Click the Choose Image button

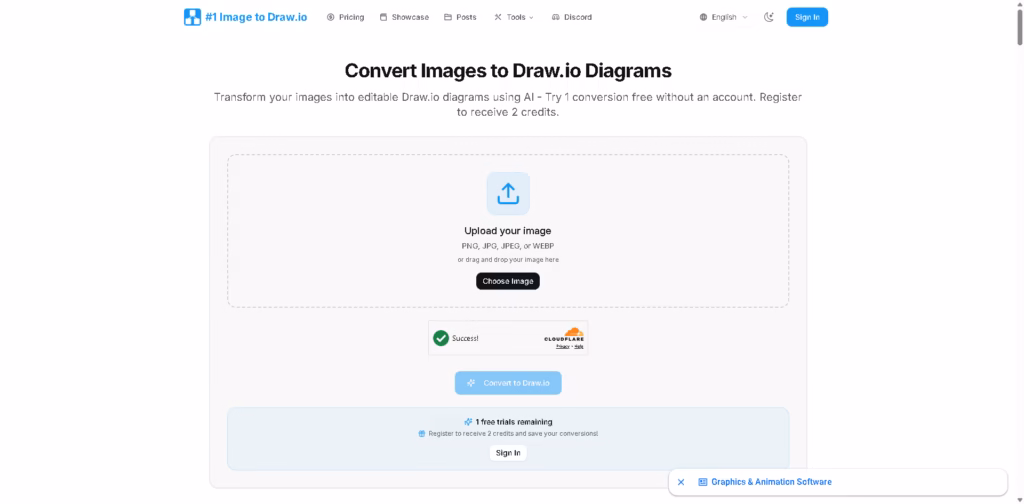click(508, 281)
